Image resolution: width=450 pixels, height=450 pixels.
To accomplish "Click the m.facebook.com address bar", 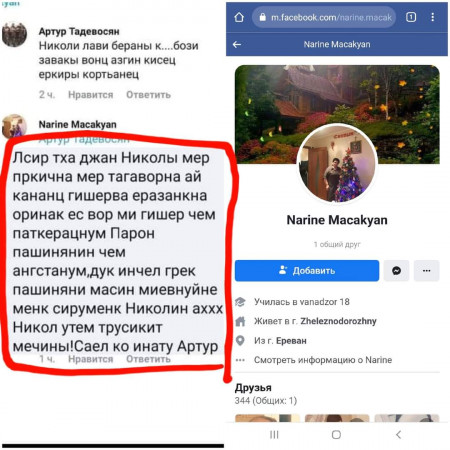I will [324, 17].
